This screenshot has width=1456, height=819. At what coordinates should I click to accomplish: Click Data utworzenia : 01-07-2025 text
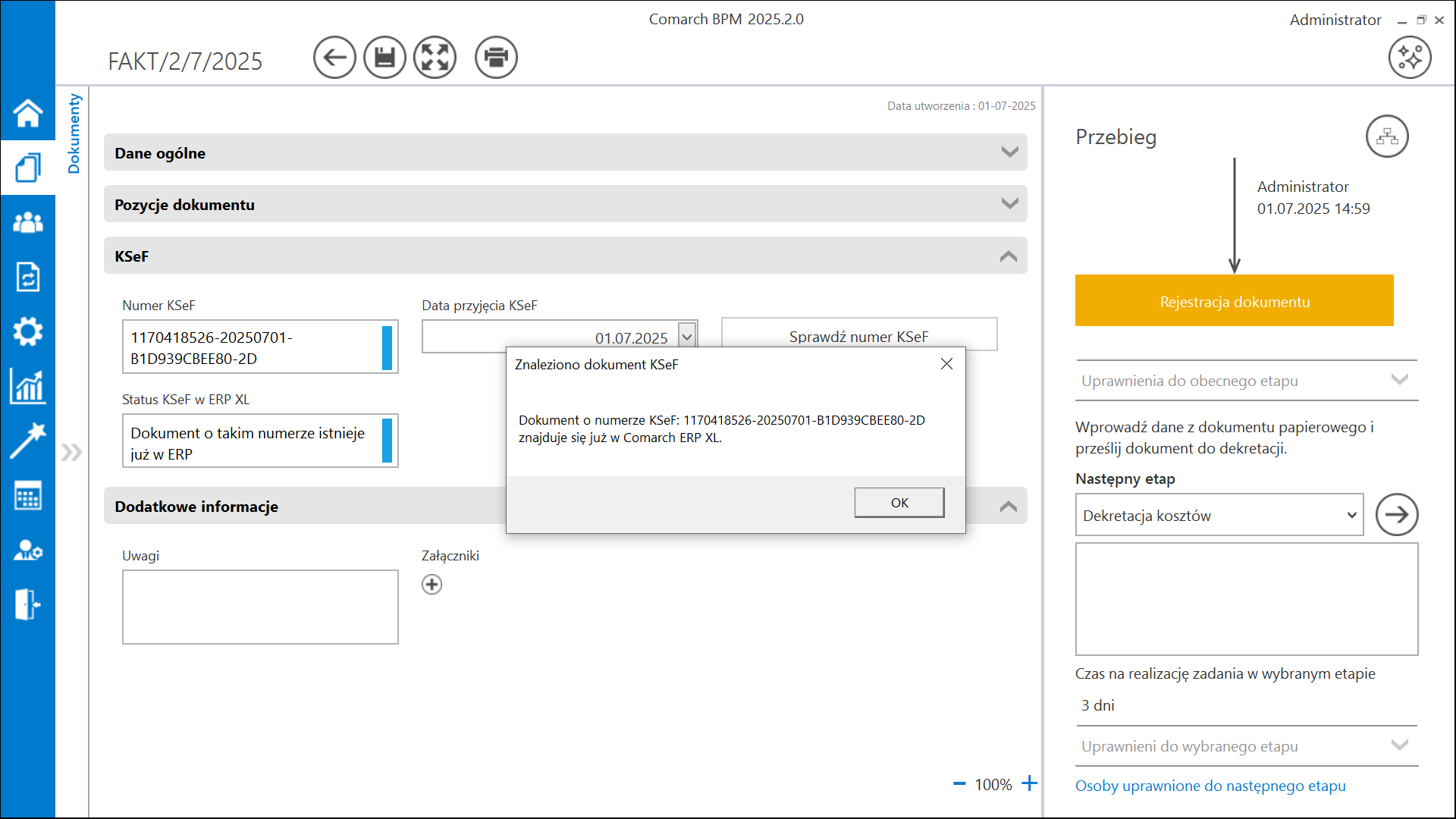pos(961,106)
